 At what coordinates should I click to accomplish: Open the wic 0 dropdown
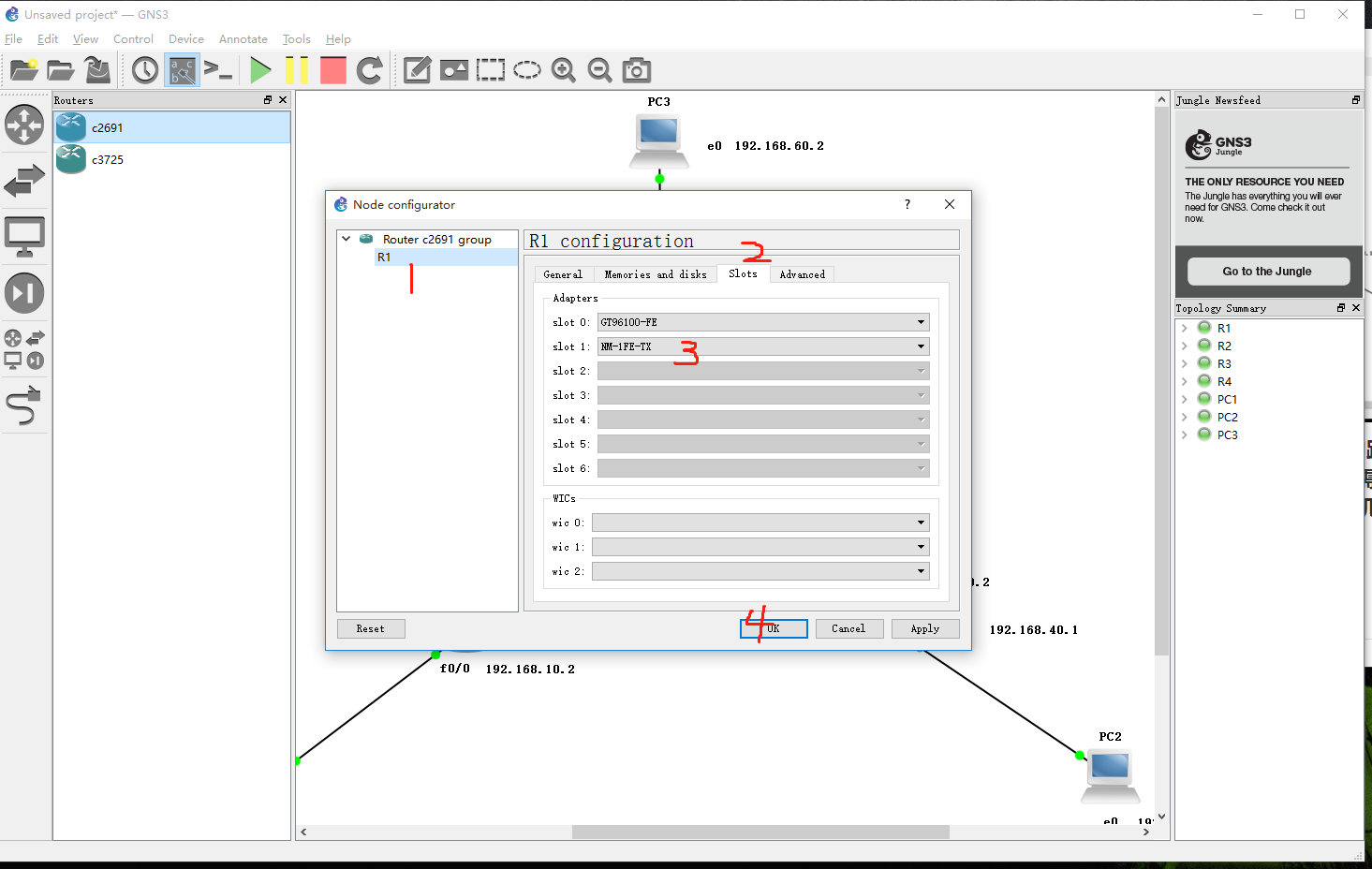[760, 523]
